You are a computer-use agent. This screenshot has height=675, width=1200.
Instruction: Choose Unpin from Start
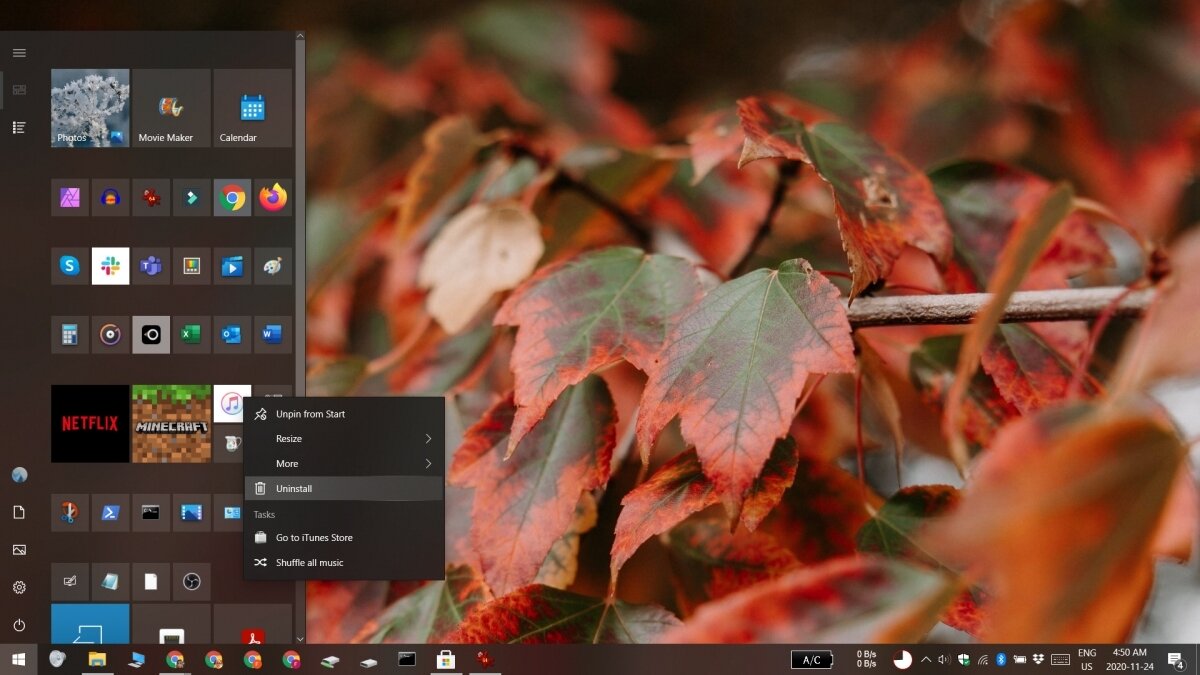point(344,414)
